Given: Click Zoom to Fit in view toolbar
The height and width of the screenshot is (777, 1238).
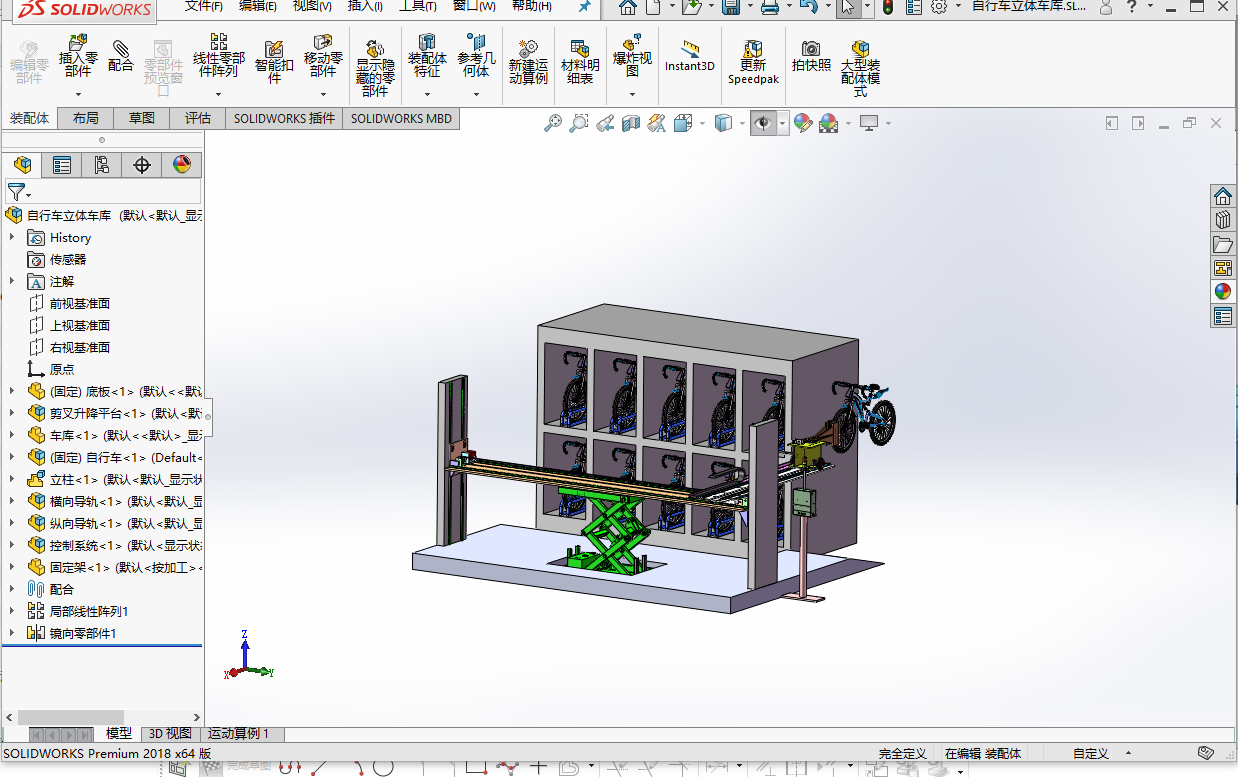Looking at the screenshot, I should point(553,123).
